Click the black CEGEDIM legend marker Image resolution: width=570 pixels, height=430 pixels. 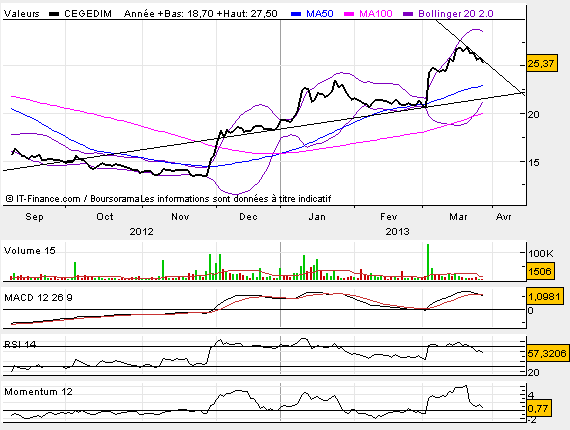pyautogui.click(x=54, y=14)
